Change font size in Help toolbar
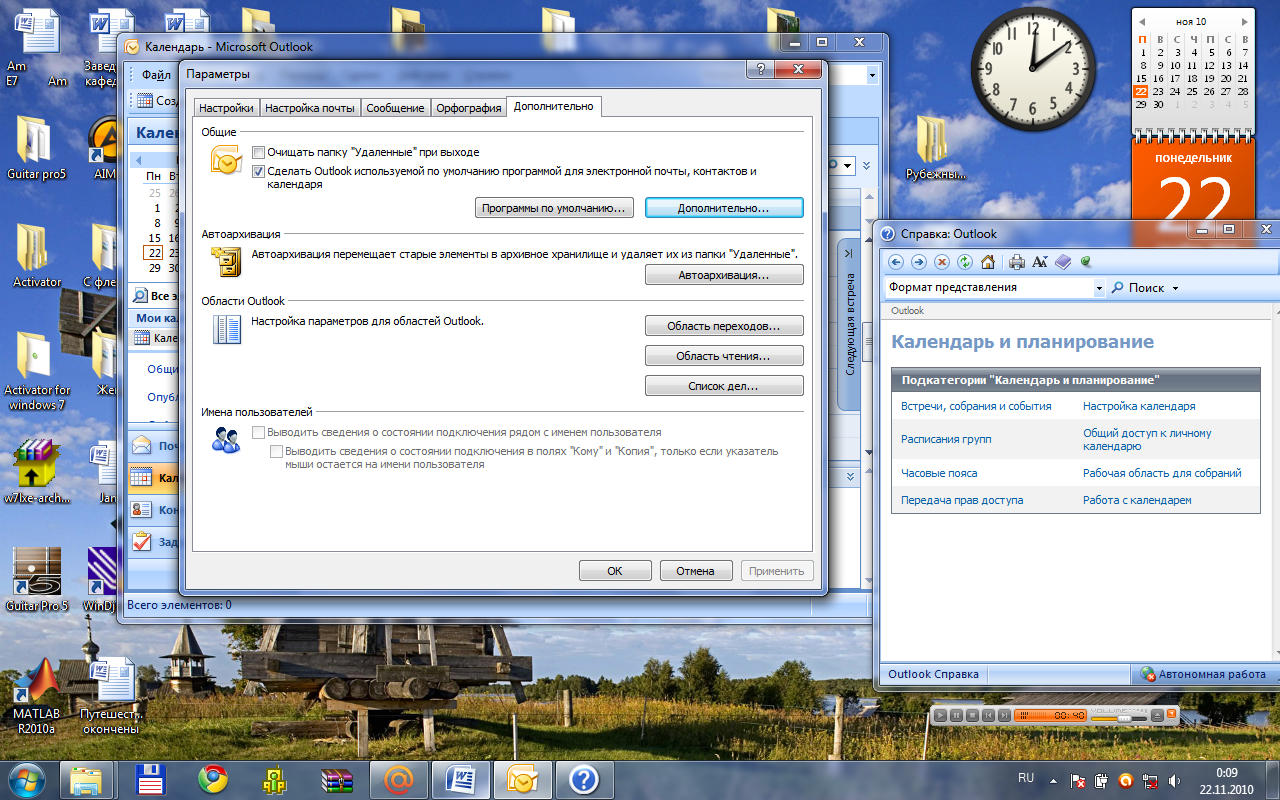 (1040, 262)
